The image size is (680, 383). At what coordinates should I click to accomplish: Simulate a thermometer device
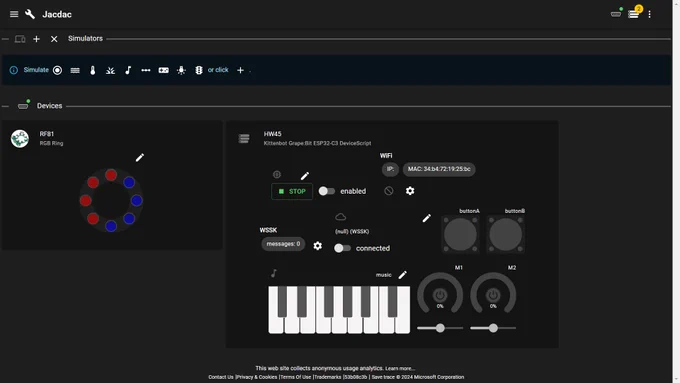pyautogui.click(x=93, y=70)
